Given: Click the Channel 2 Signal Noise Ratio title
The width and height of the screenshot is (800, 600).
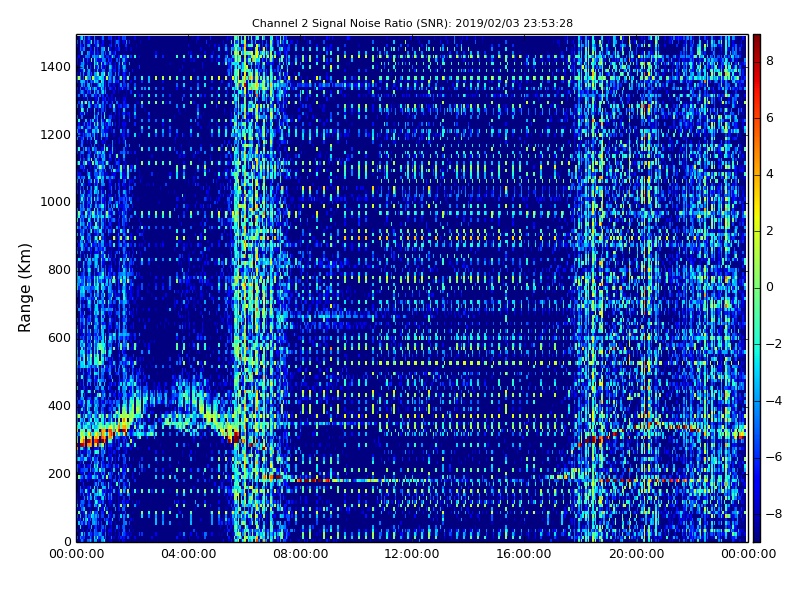Looking at the screenshot, I should tap(412, 23).
